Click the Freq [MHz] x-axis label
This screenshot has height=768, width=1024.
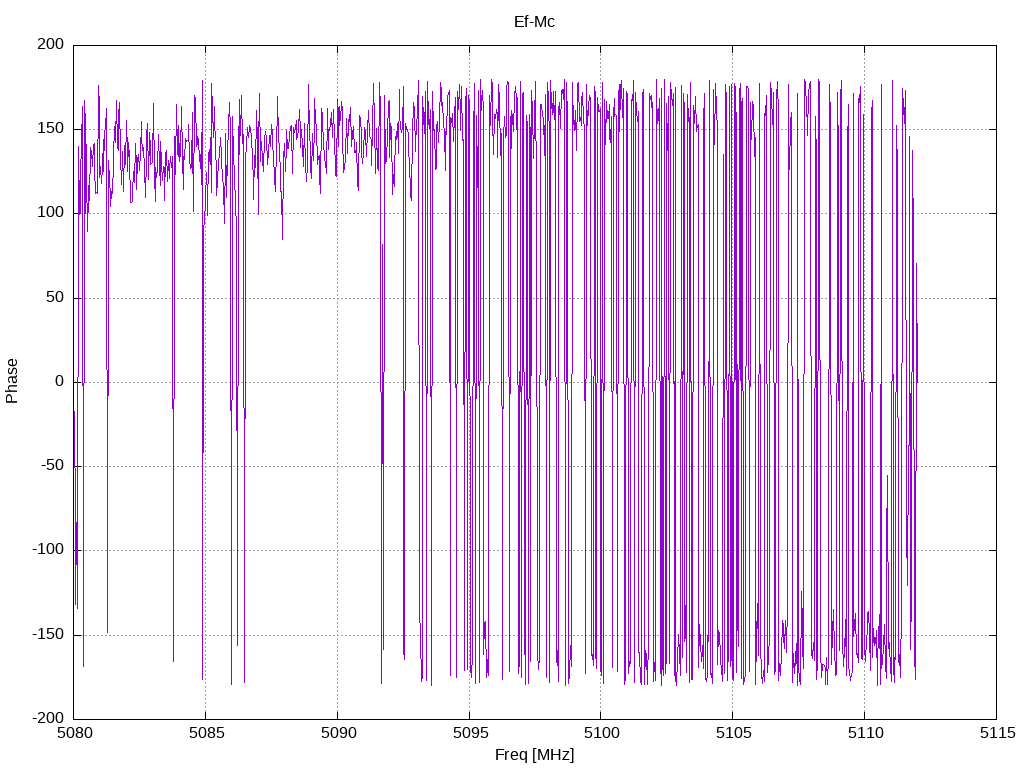(534, 755)
